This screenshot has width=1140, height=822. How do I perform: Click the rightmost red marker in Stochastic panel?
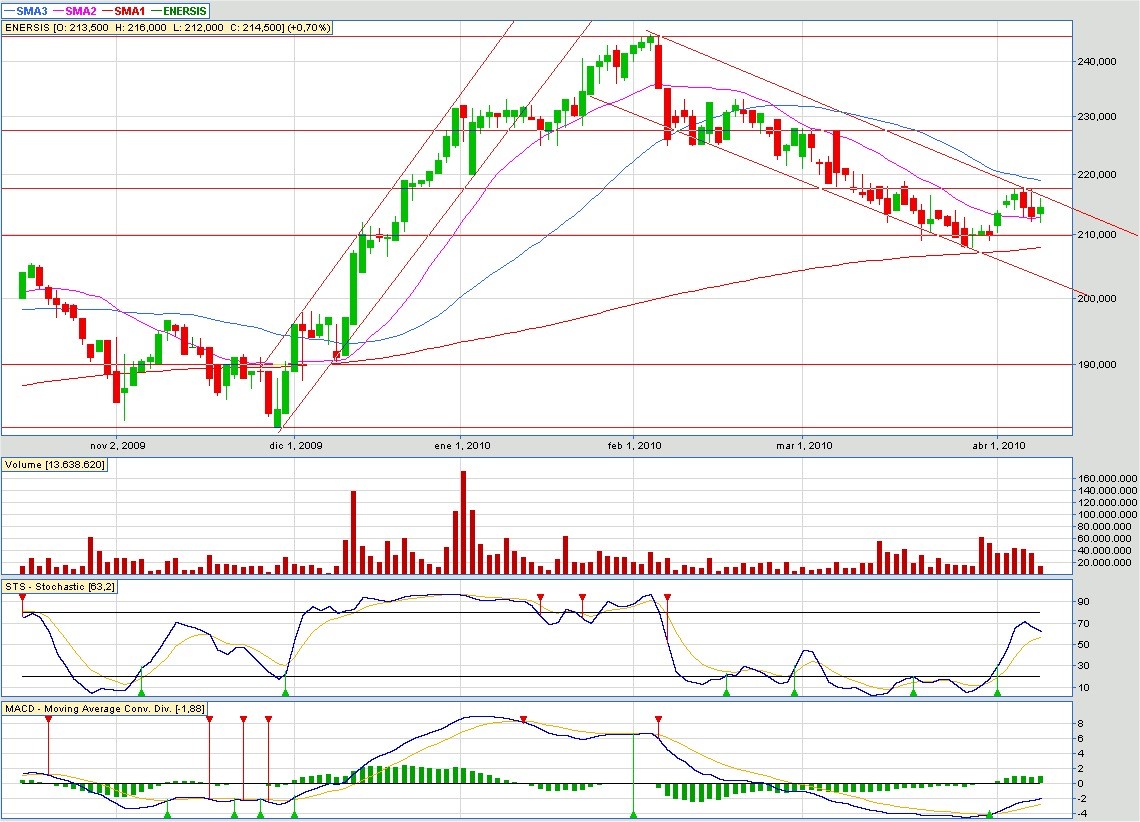click(667, 598)
